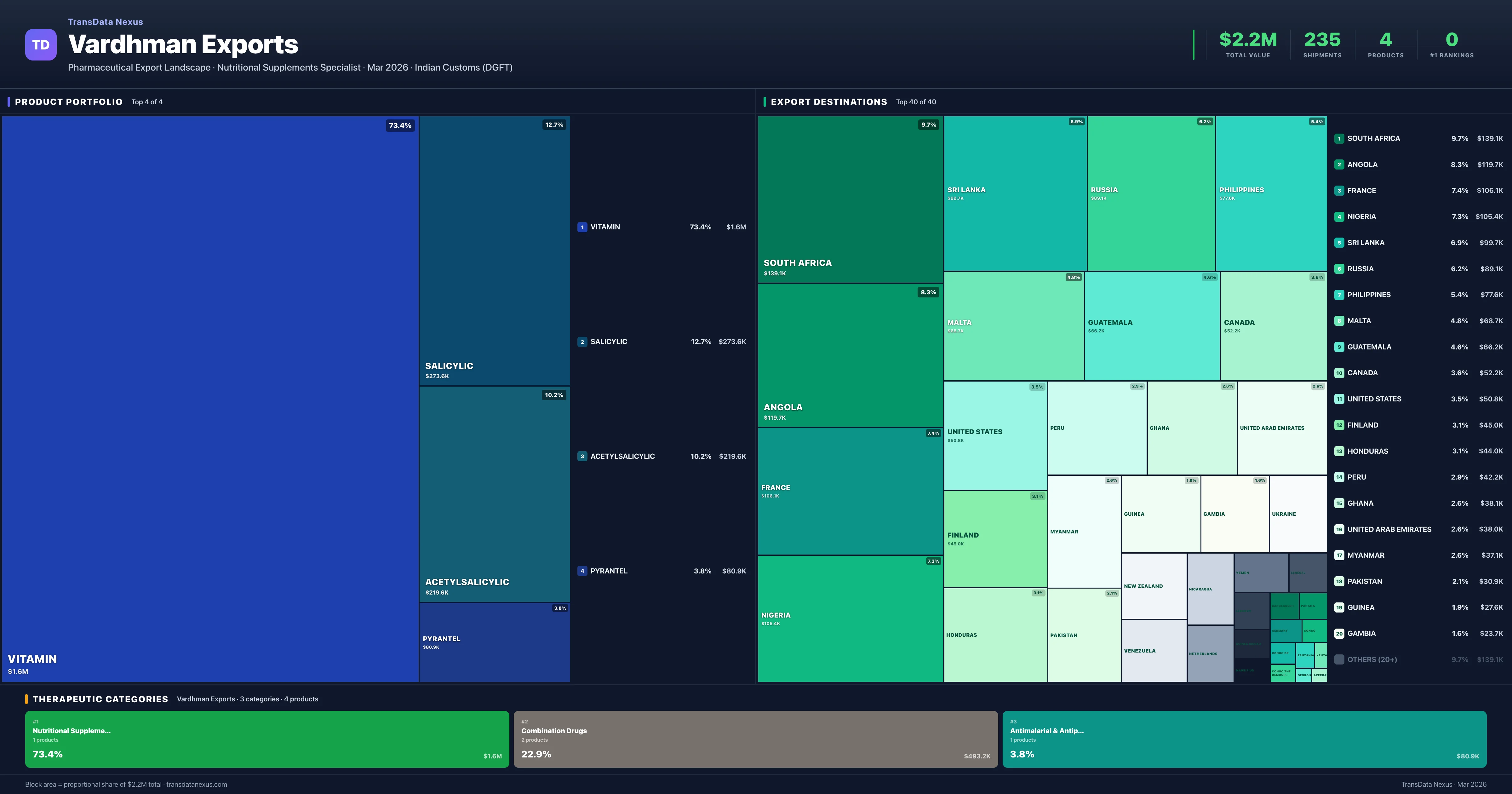1512x794 pixels.
Task: Click the TransData Nexus brand name
Action: (x=106, y=22)
